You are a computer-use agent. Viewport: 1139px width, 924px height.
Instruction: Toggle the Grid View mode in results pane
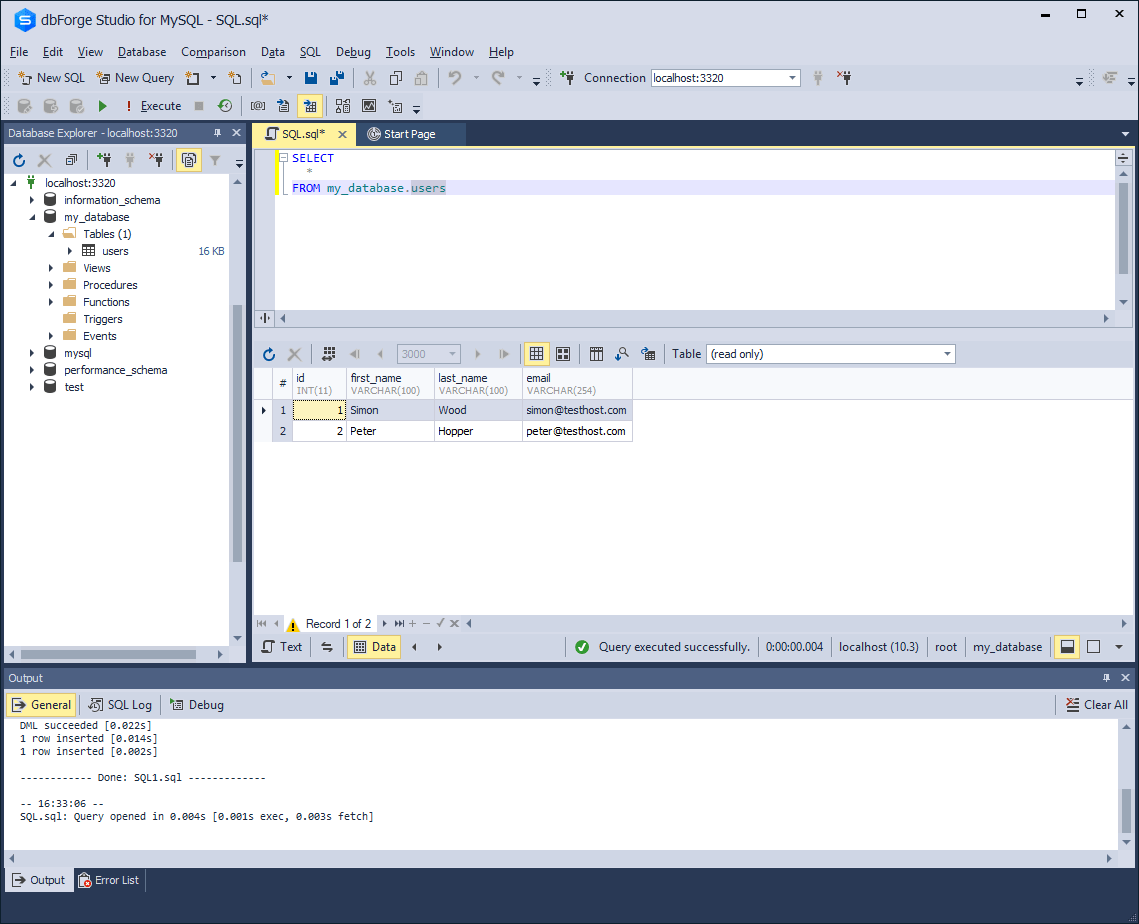[536, 353]
